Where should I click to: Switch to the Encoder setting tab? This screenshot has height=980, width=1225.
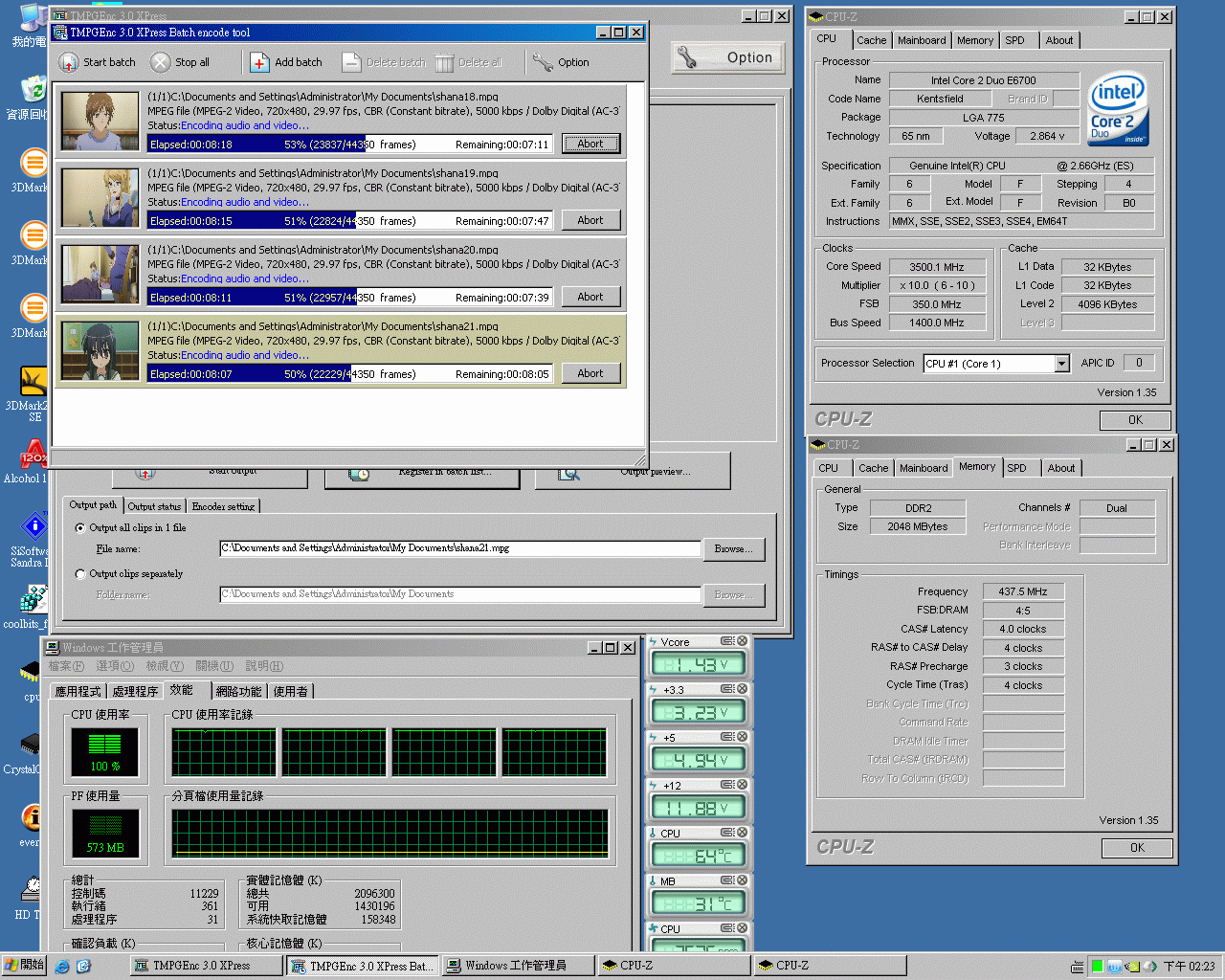coord(223,506)
